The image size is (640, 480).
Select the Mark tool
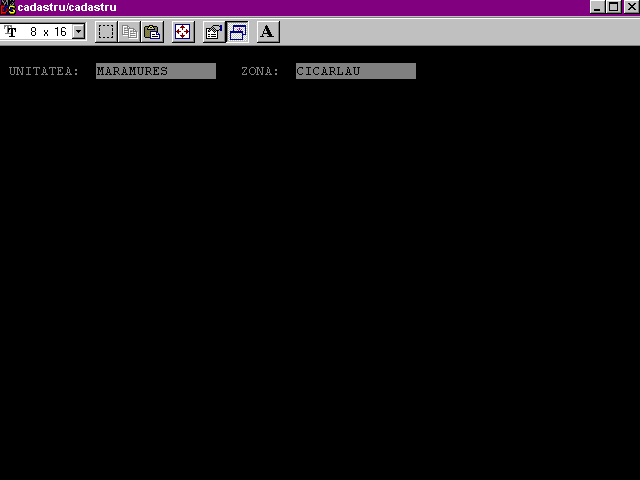tap(106, 32)
